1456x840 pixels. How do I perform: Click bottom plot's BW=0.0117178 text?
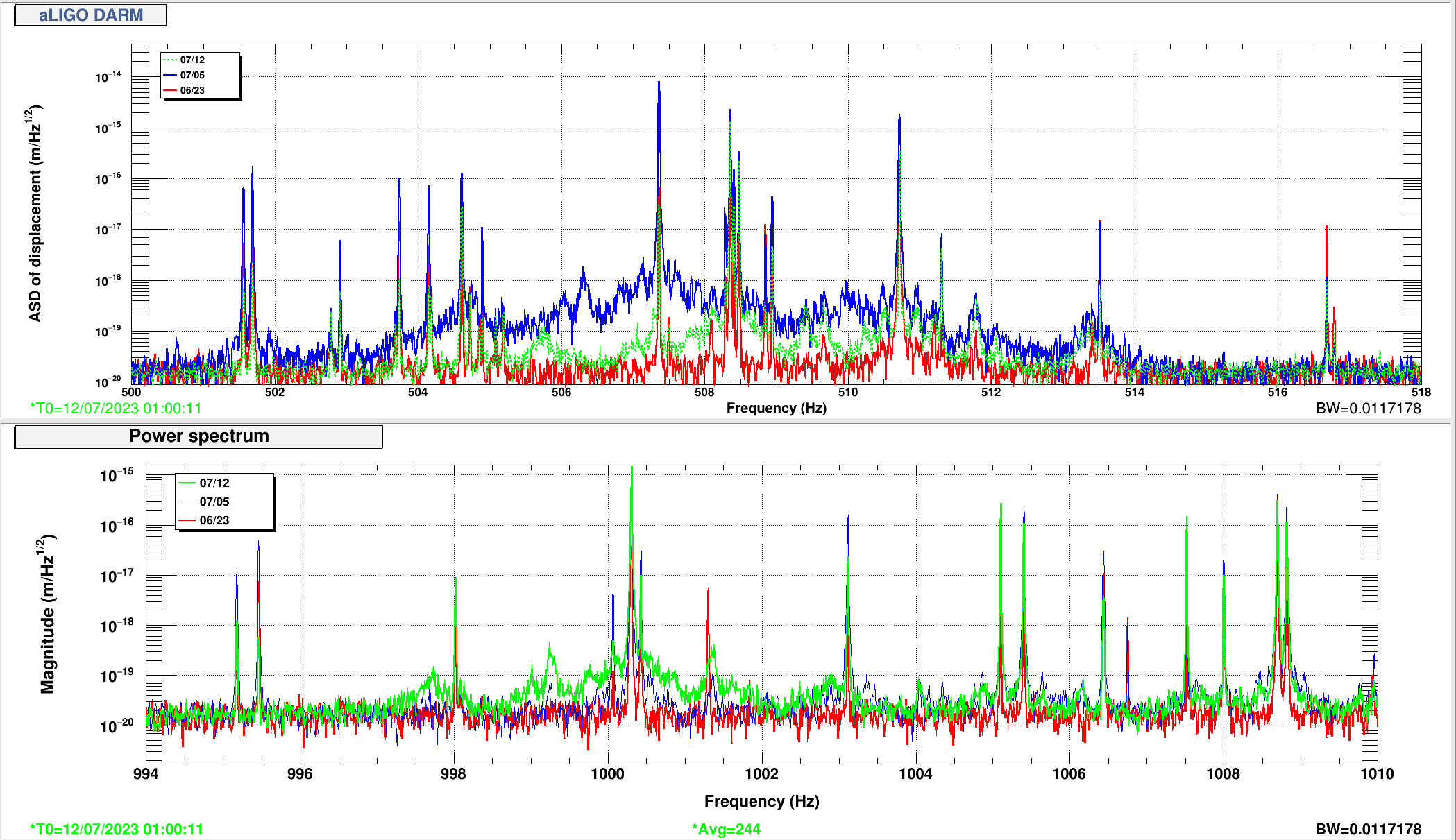point(1368,829)
